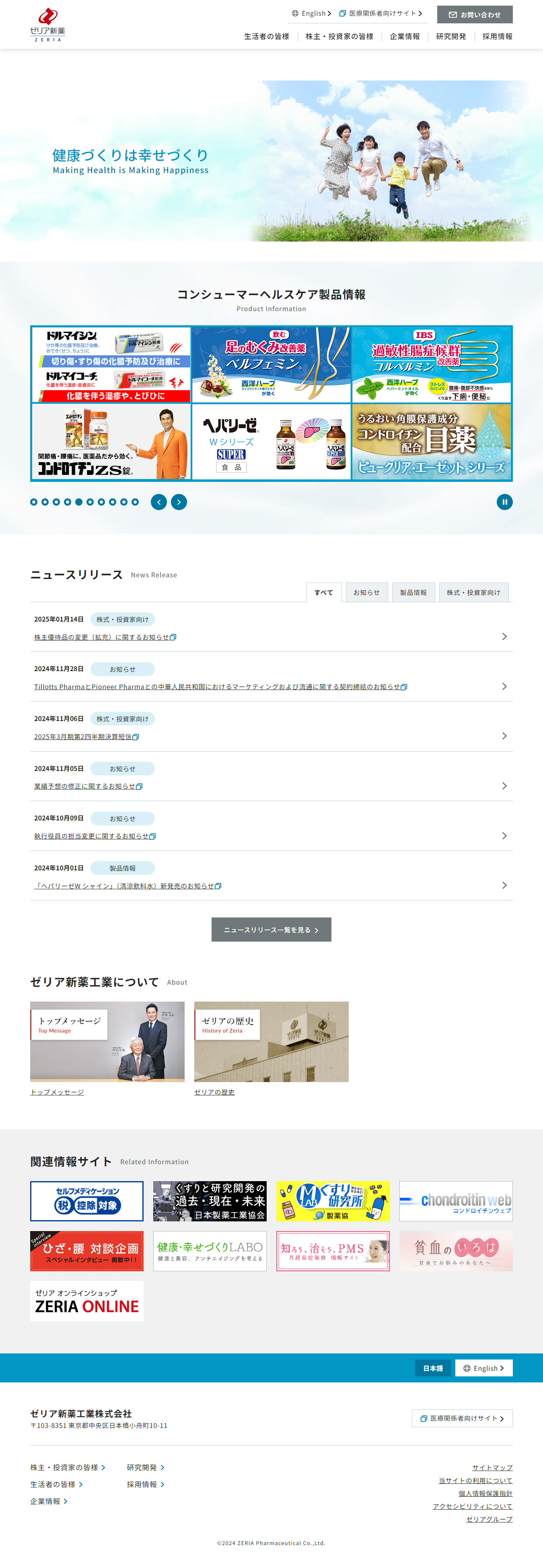Click the お問い合わせ contact button

474,14
